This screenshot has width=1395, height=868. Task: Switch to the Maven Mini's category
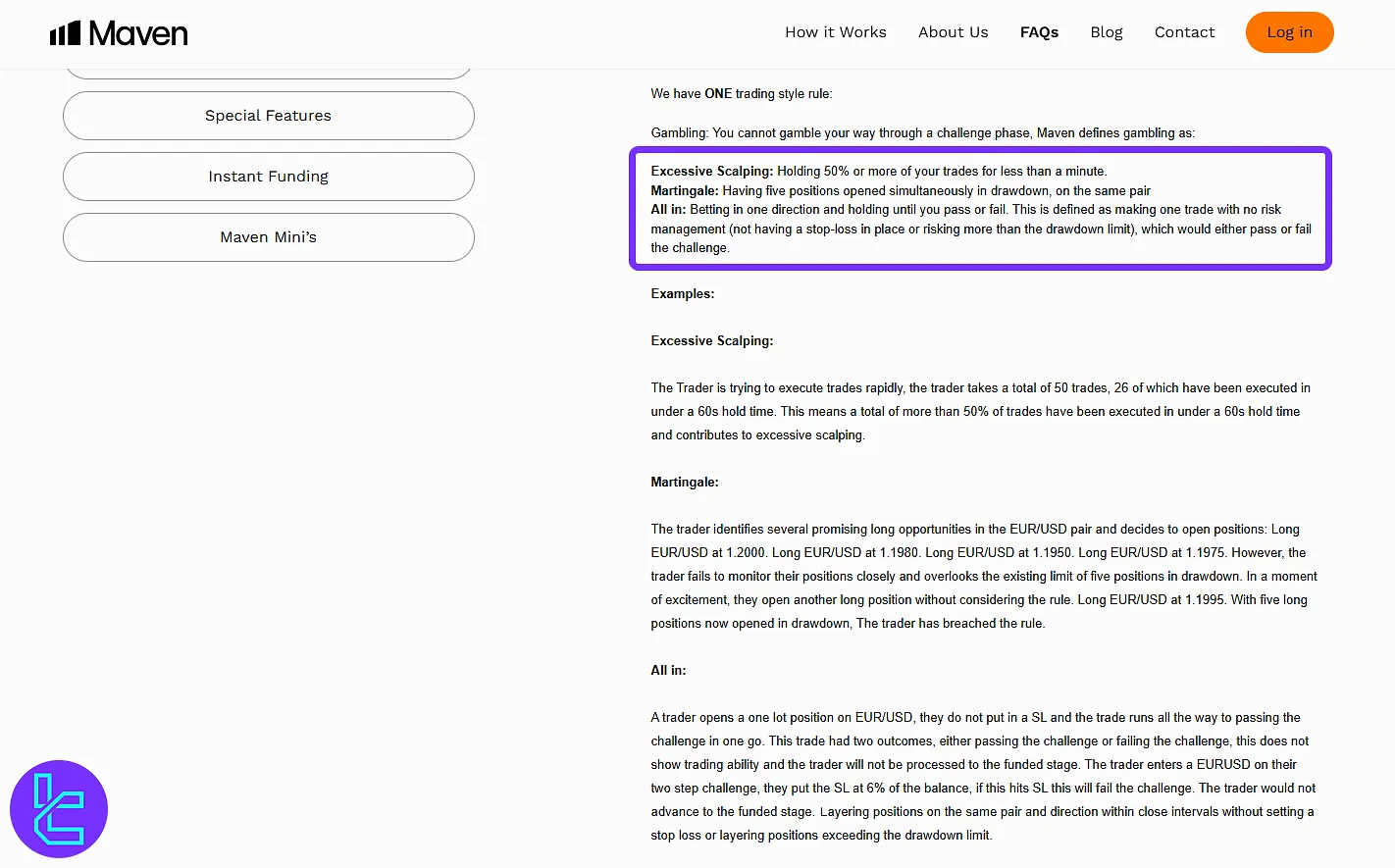click(268, 237)
